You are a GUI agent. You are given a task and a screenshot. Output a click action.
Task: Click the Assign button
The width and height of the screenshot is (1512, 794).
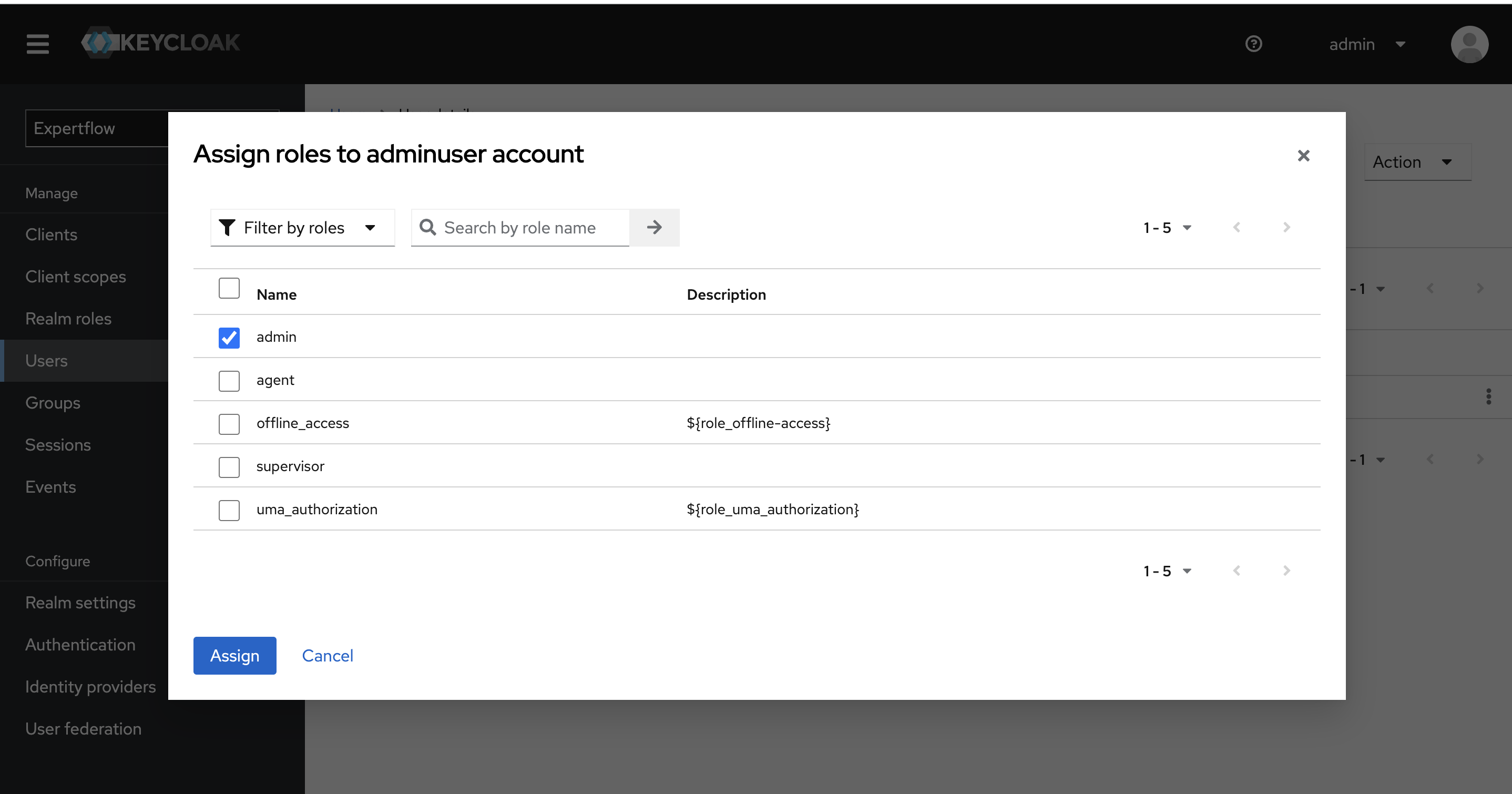234,655
